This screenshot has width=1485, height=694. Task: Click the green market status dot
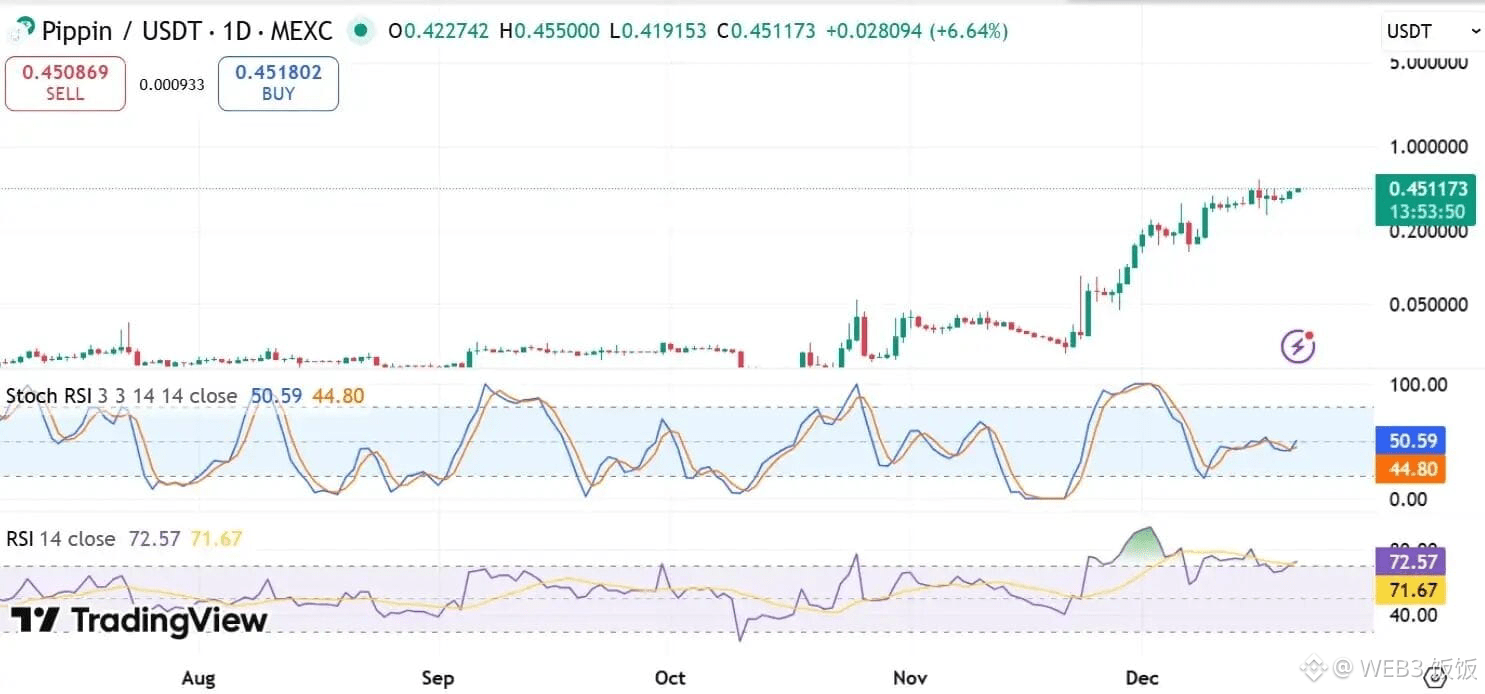[x=360, y=31]
